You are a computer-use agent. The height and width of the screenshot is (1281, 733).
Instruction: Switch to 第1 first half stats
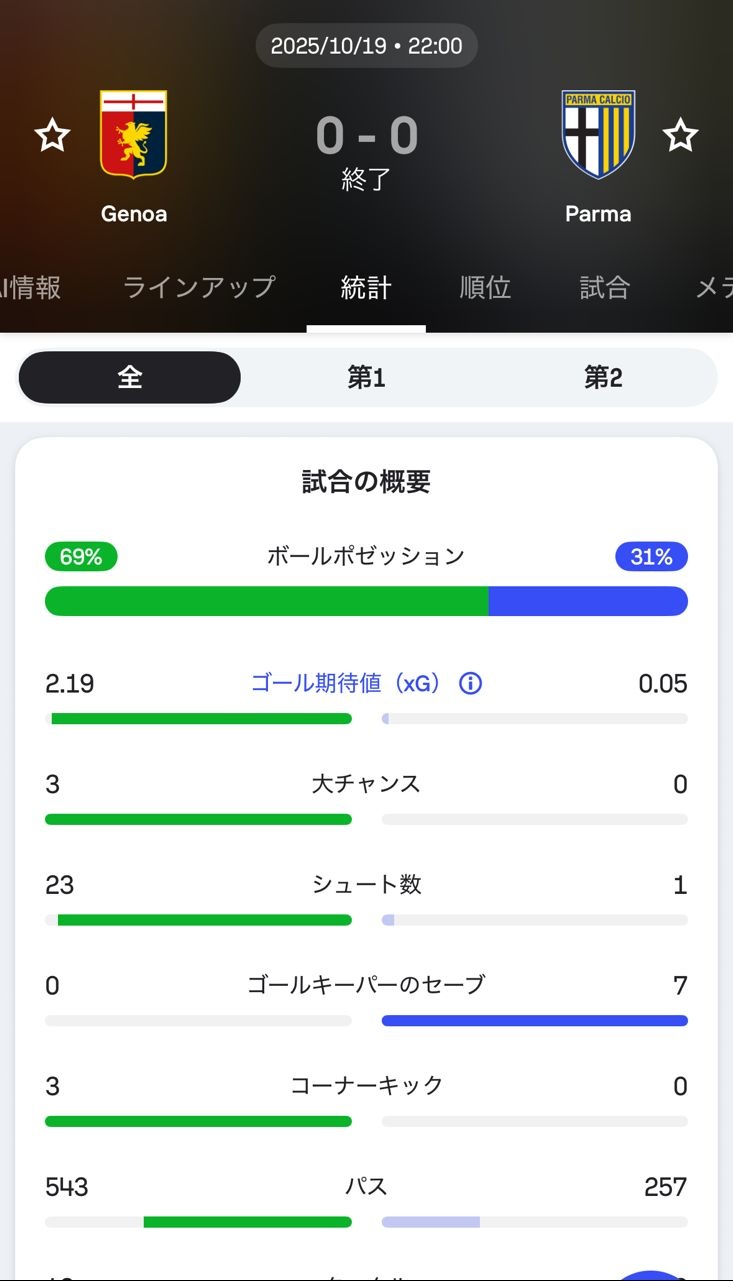coord(366,377)
